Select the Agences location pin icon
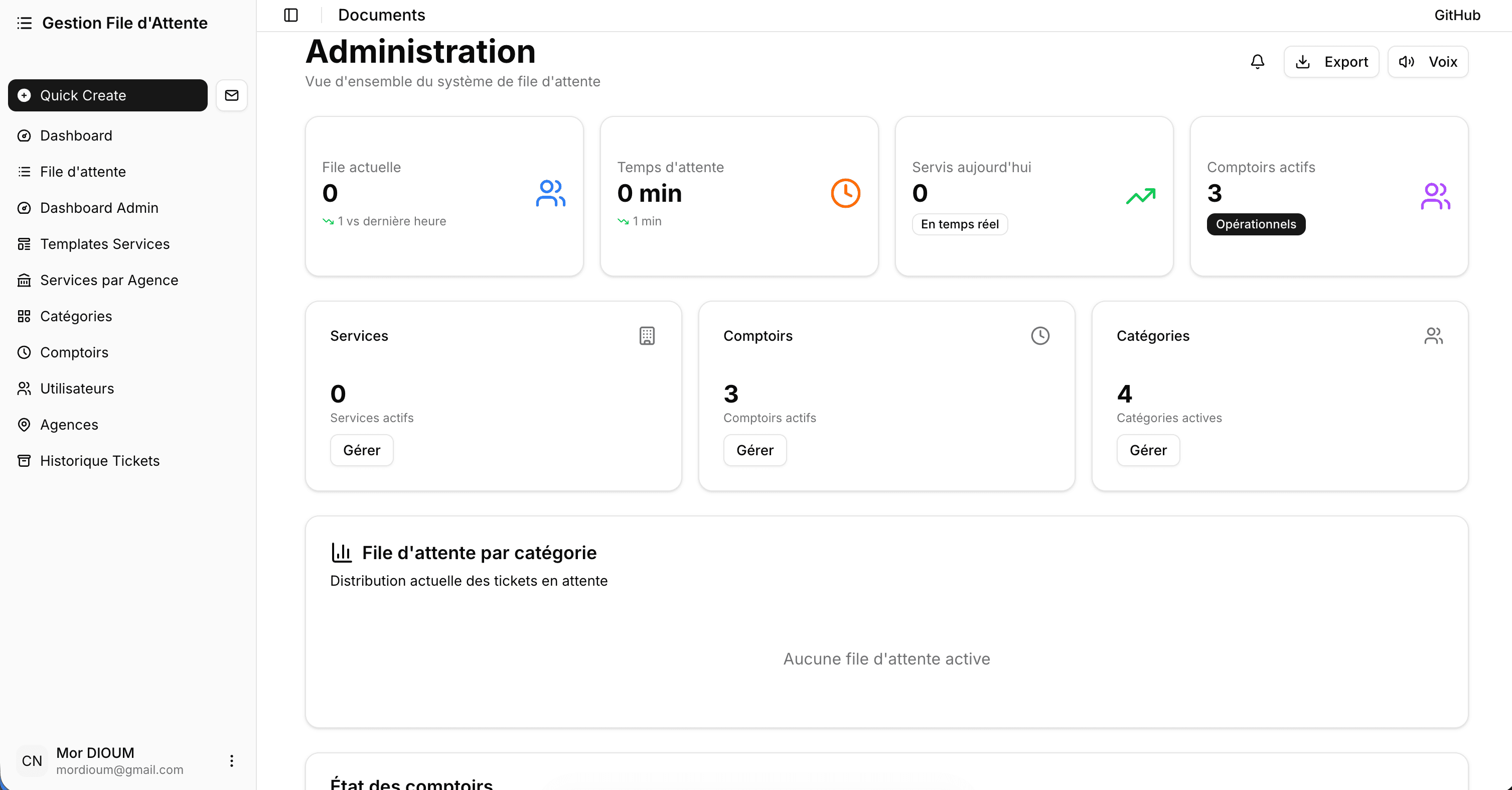The width and height of the screenshot is (1512, 790). pos(24,425)
